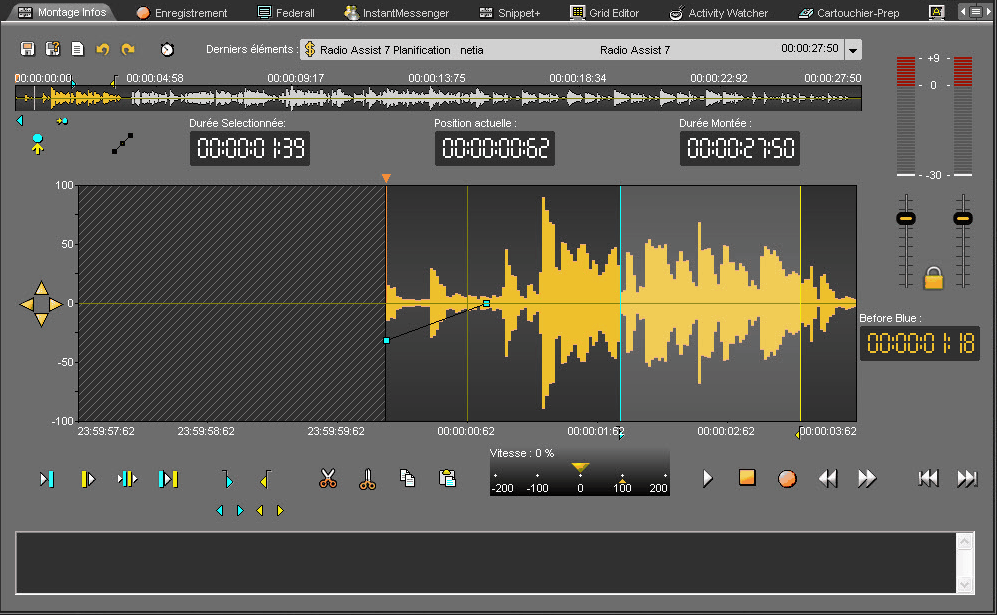This screenshot has width=997, height=615.
Task: Open the Grid Editor tab
Action: click(605, 13)
